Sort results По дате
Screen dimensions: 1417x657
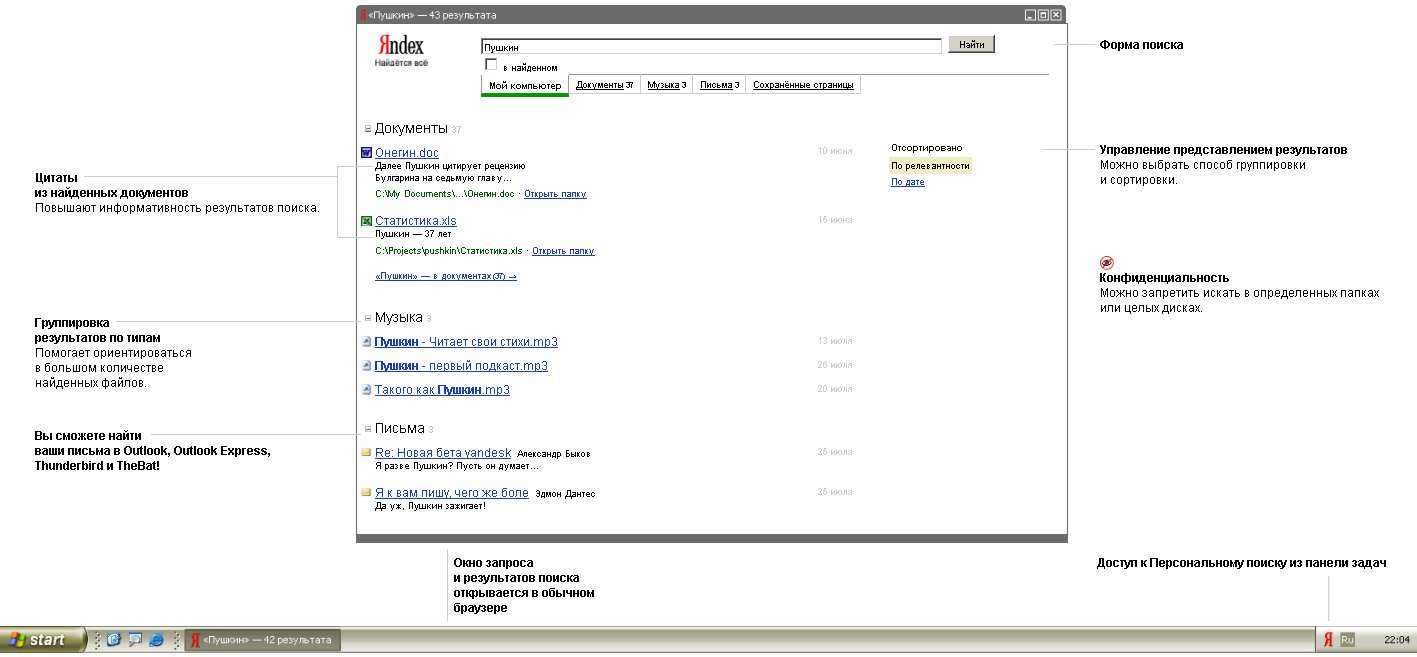[908, 182]
